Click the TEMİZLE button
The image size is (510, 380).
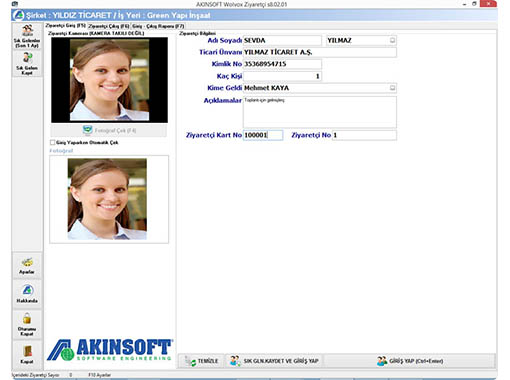coord(202,361)
